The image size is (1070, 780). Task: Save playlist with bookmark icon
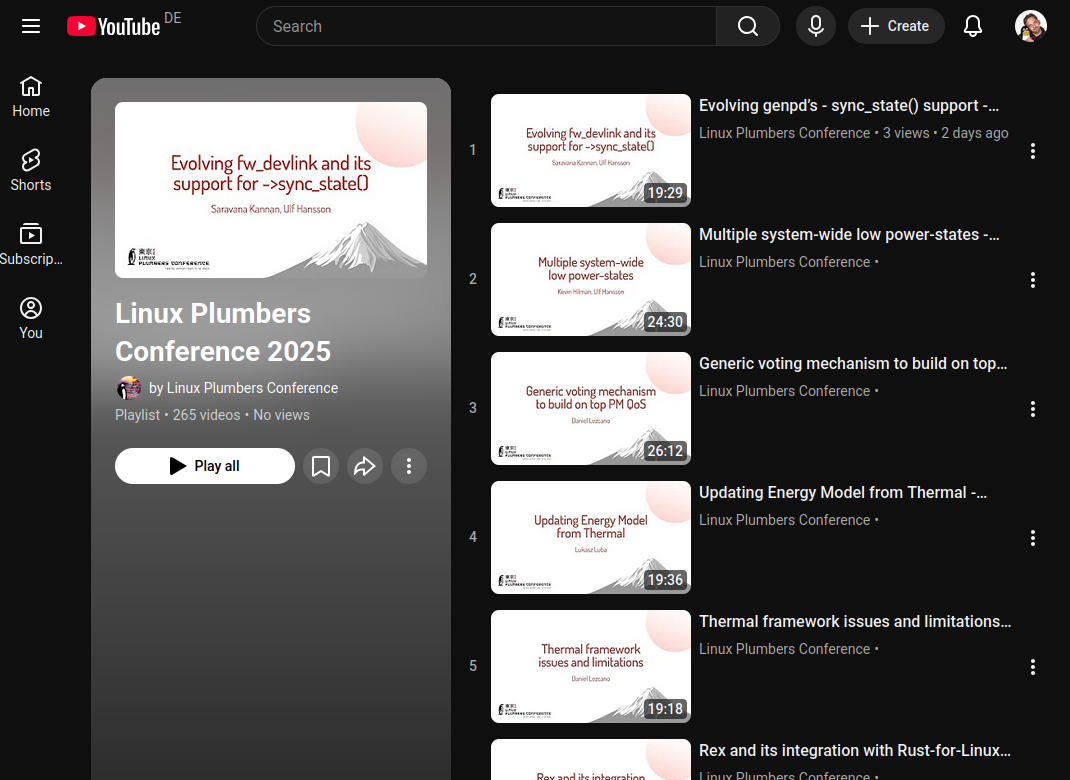(x=321, y=466)
